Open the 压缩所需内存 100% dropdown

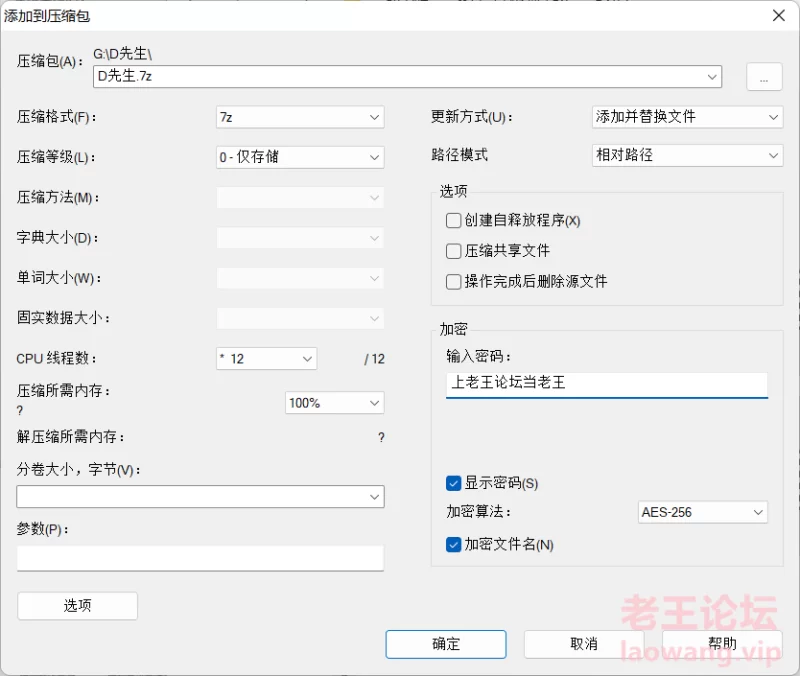coord(335,403)
